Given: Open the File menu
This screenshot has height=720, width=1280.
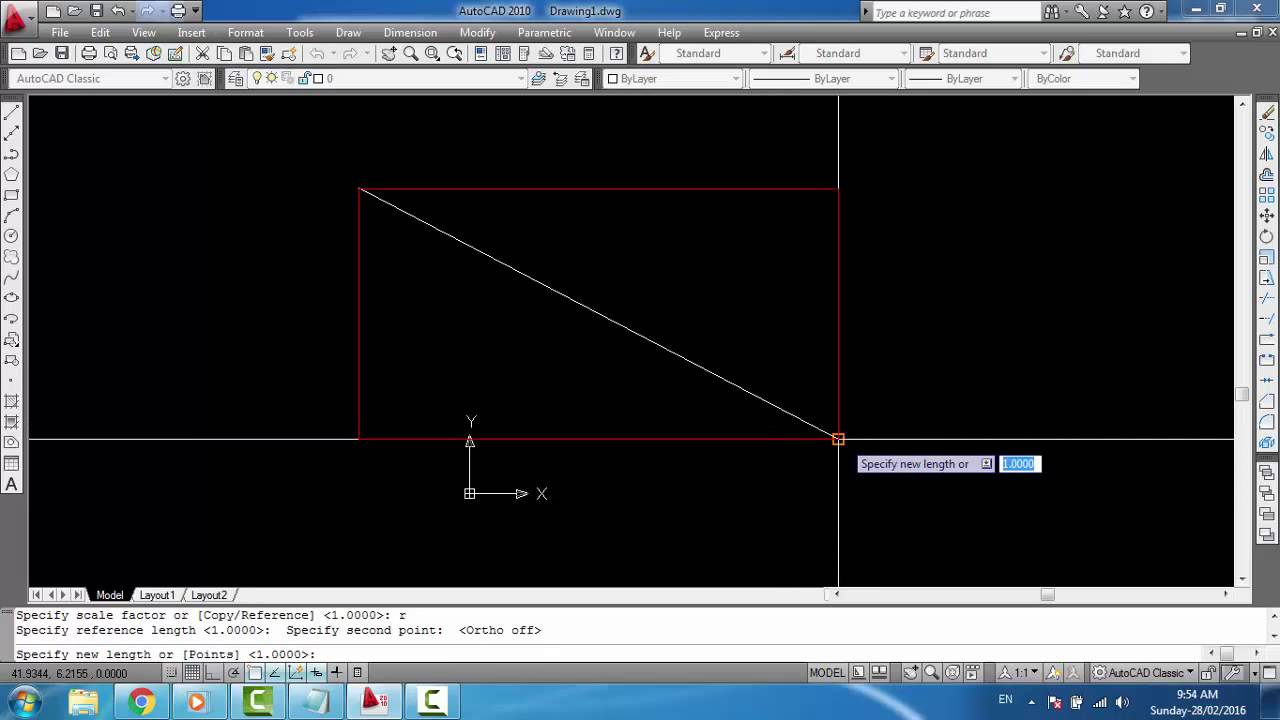Looking at the screenshot, I should click(60, 33).
